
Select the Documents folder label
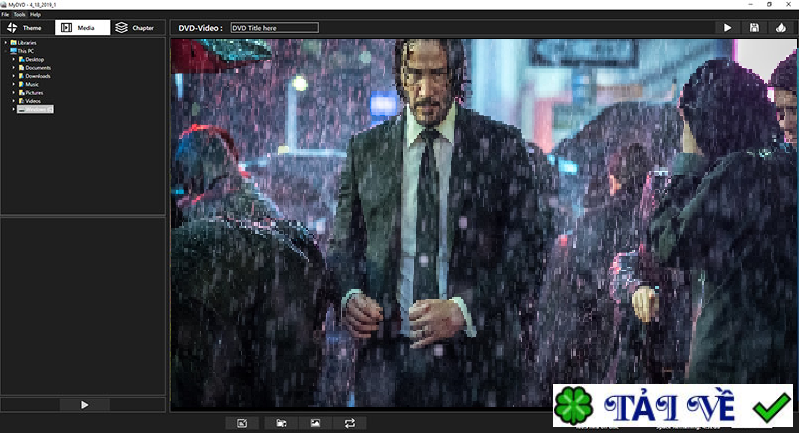coord(38,68)
